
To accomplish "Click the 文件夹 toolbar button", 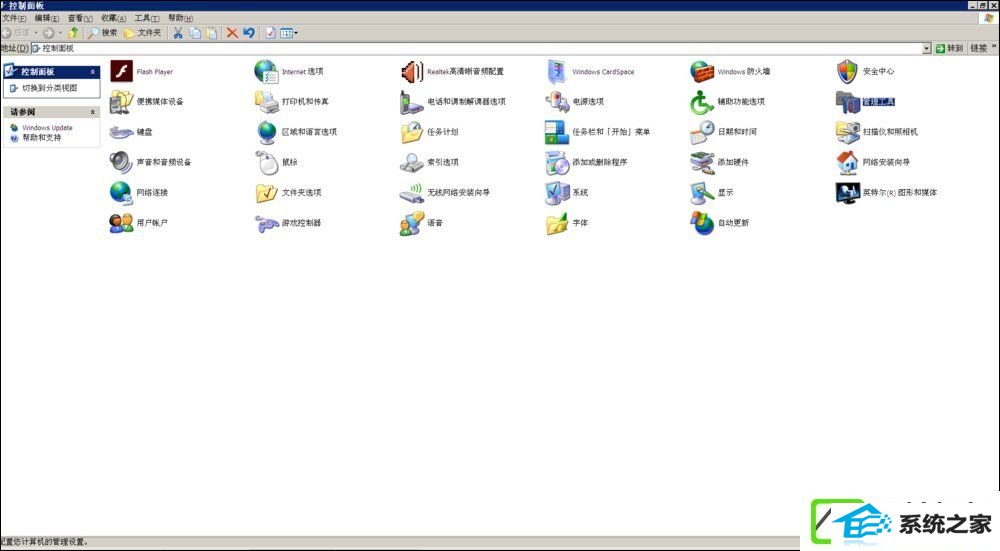I will pos(142,33).
